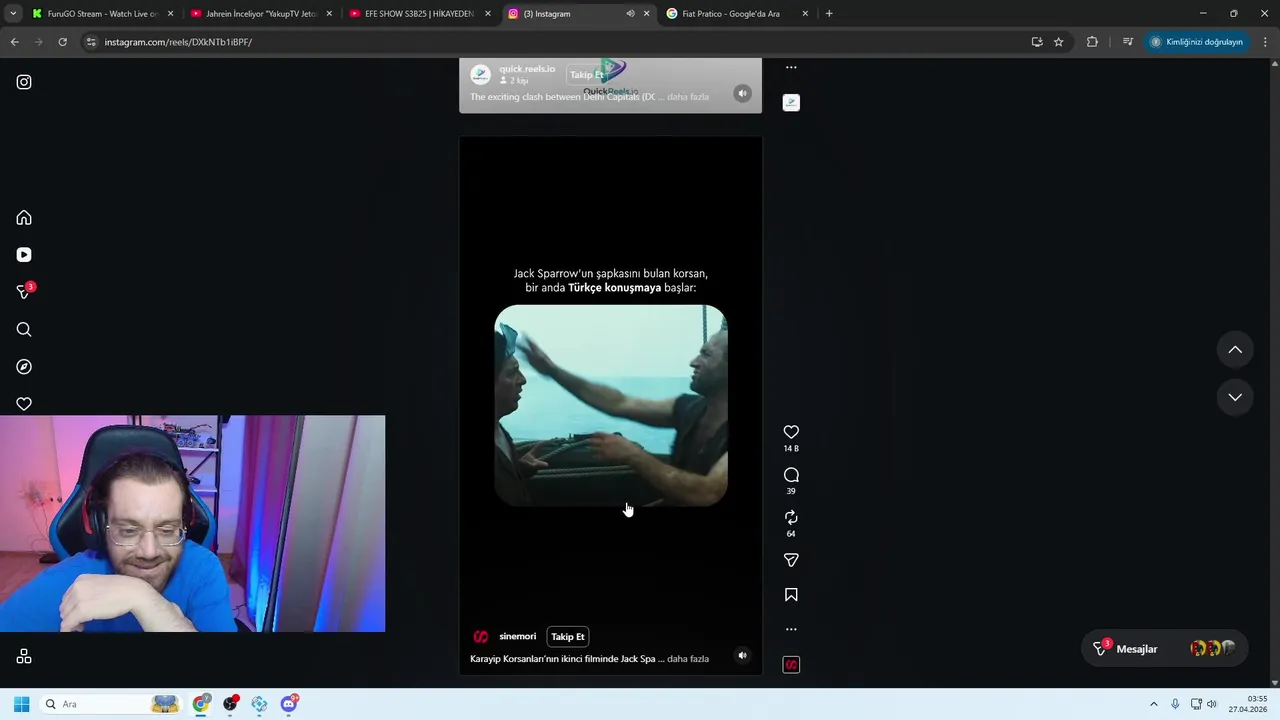Screen dimensions: 1280x720
Task: Open sinemori profile avatar
Action: [481, 637]
